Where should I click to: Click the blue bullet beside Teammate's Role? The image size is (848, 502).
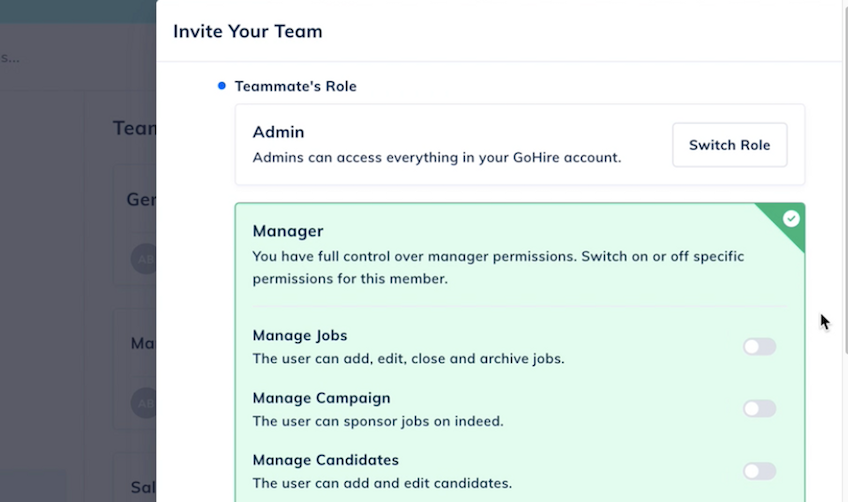tap(221, 85)
